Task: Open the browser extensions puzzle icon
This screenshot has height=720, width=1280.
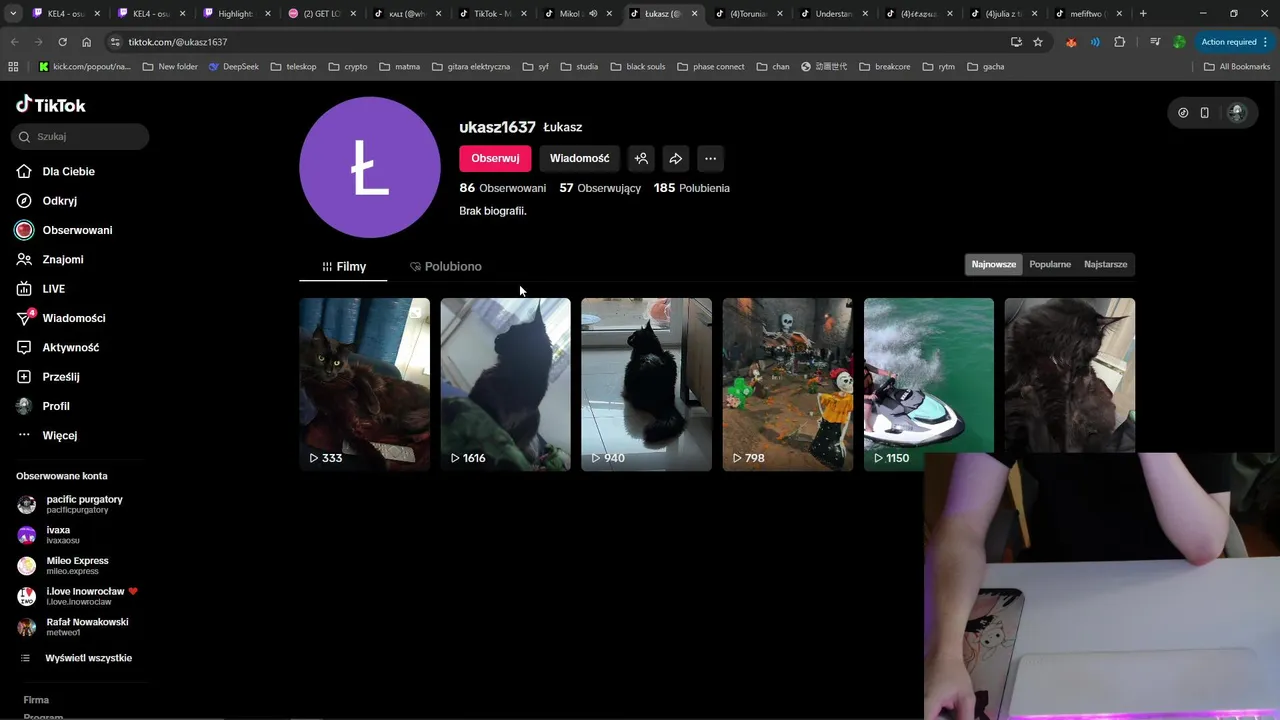Action: 1119,42
